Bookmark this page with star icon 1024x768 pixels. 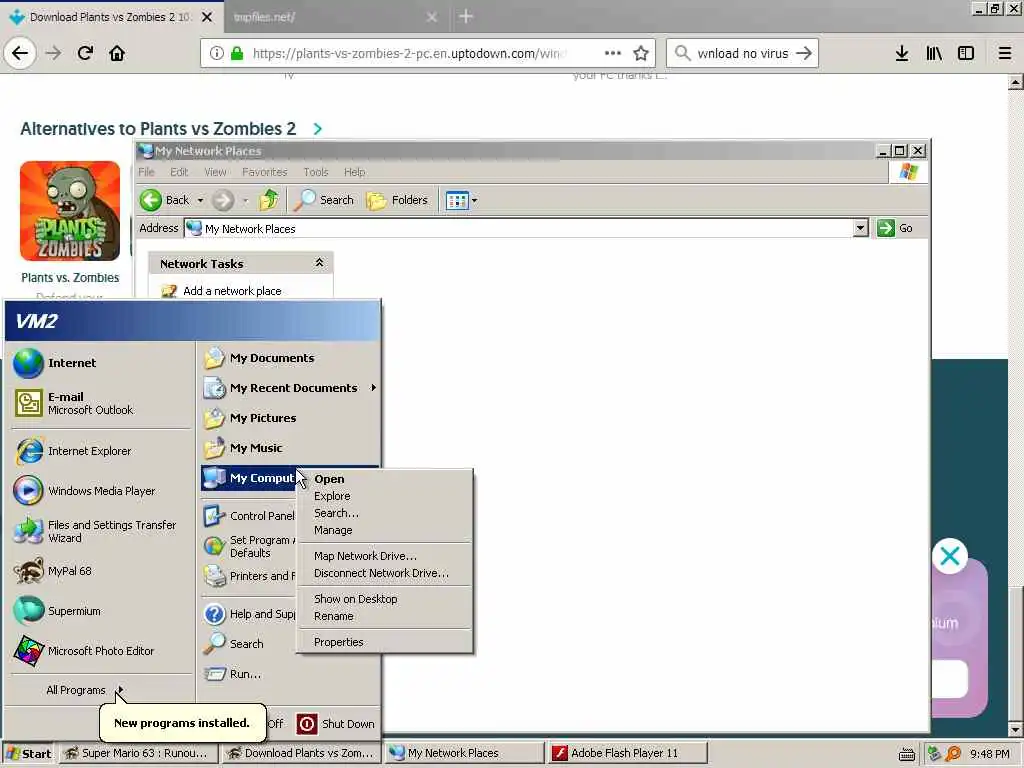[x=641, y=53]
